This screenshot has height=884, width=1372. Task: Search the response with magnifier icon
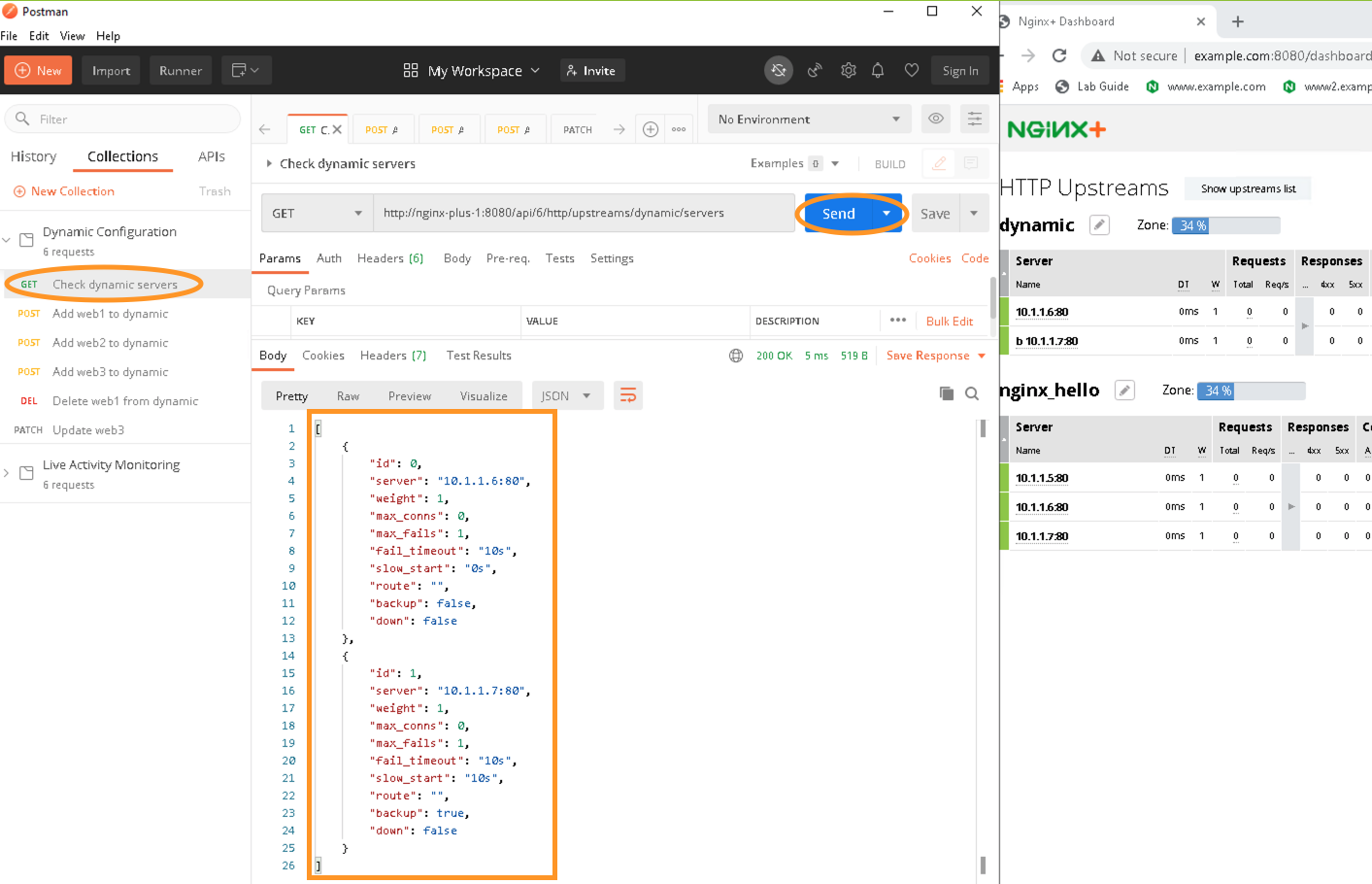point(972,393)
